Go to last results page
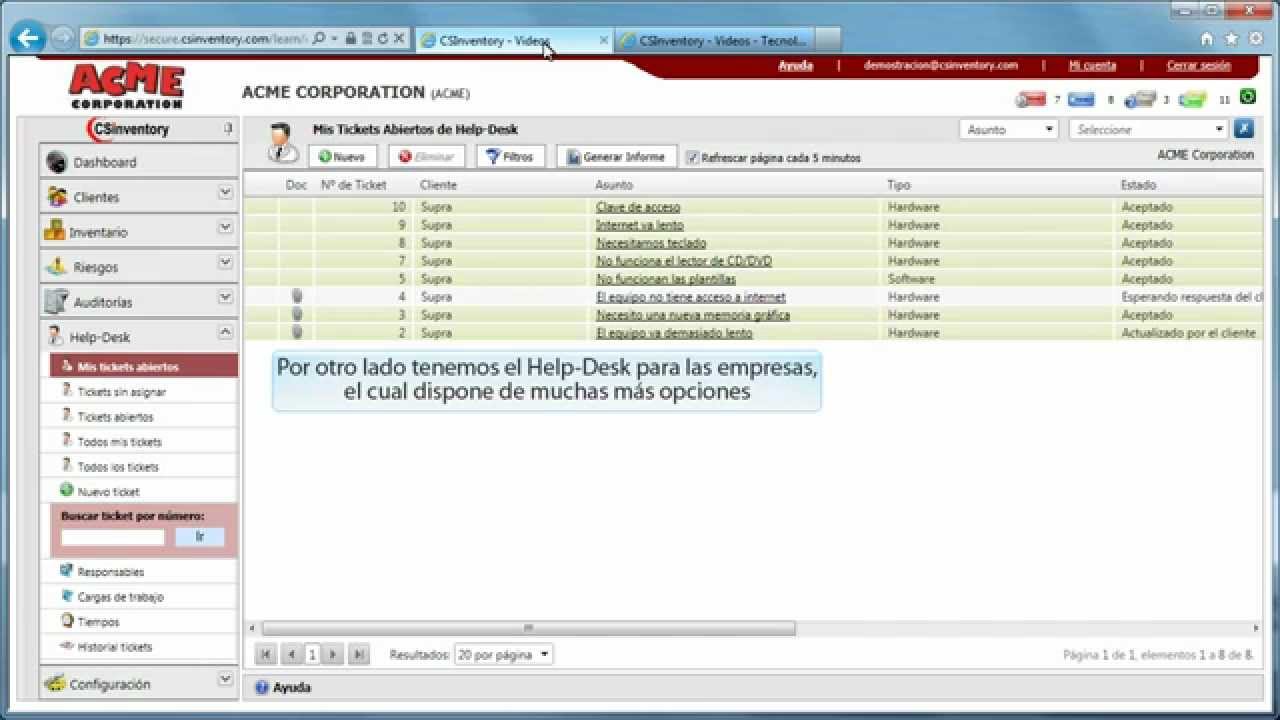Viewport: 1280px width, 720px height. pos(358,654)
